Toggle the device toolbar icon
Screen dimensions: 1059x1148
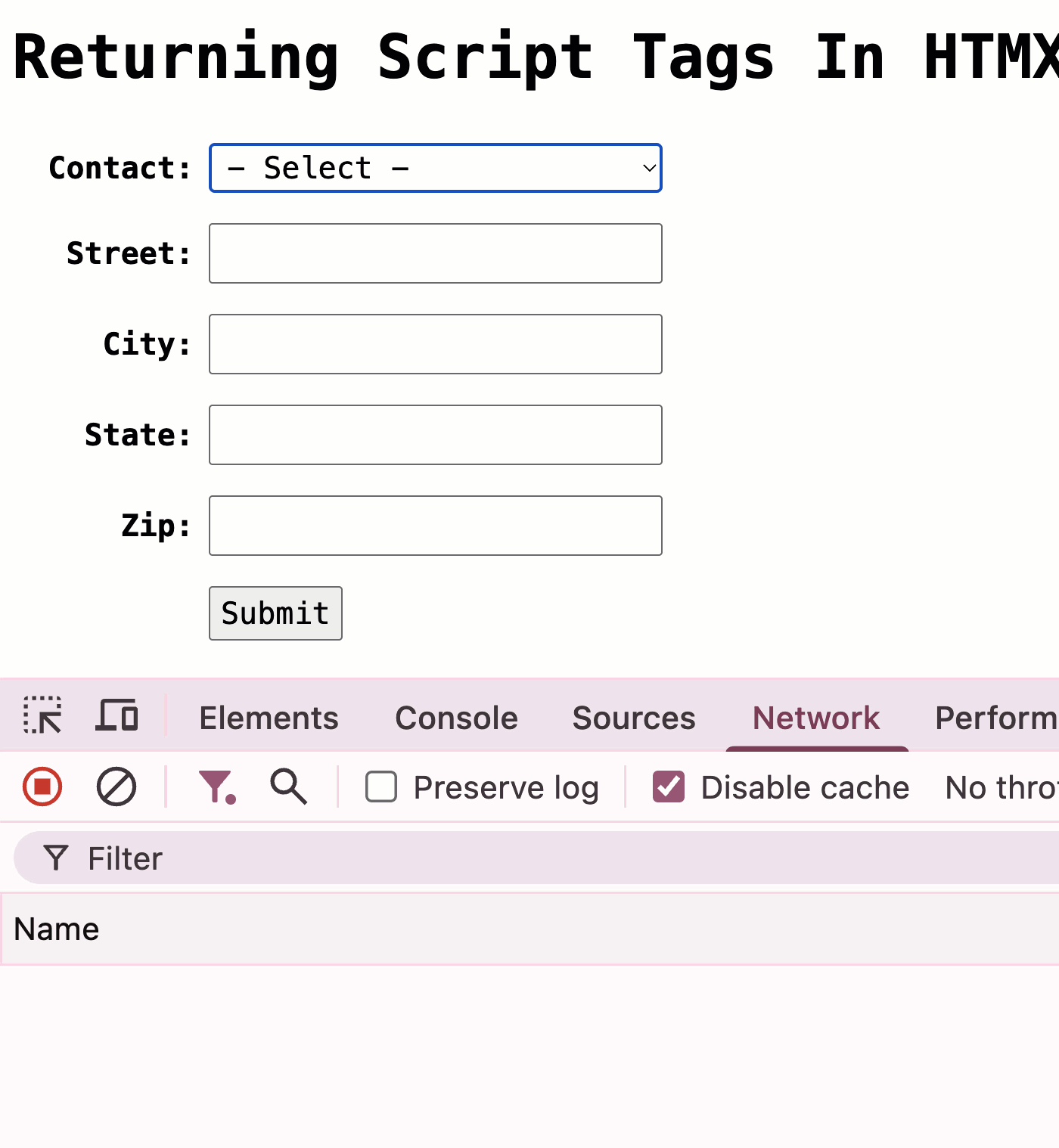(116, 715)
